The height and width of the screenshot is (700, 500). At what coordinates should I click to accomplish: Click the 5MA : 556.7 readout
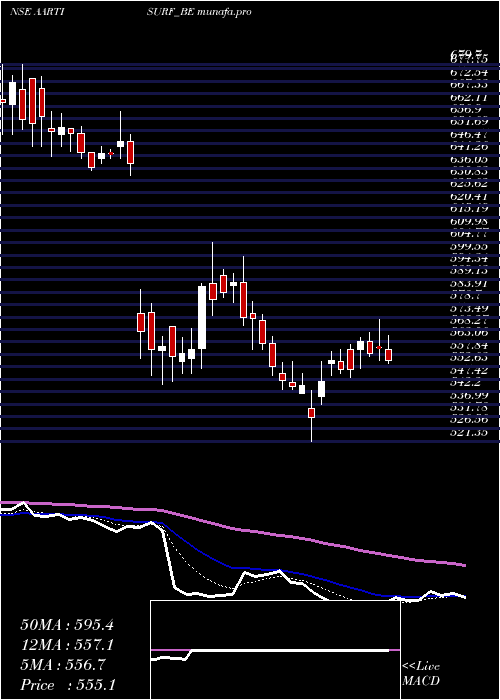(x=63, y=665)
